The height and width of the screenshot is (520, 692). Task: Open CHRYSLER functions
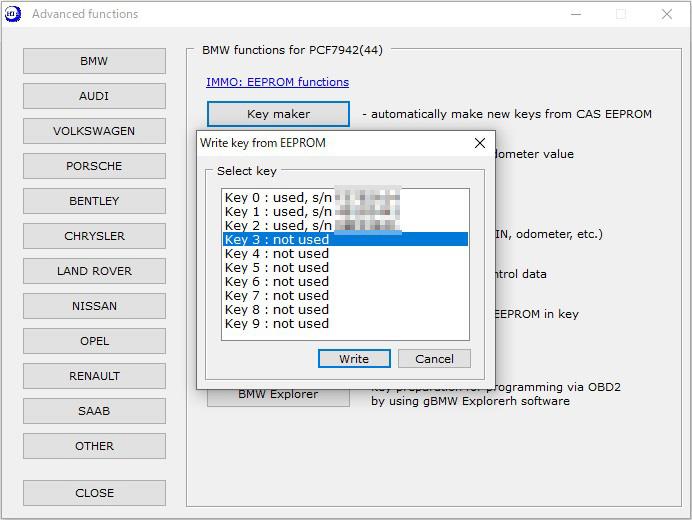click(x=94, y=236)
